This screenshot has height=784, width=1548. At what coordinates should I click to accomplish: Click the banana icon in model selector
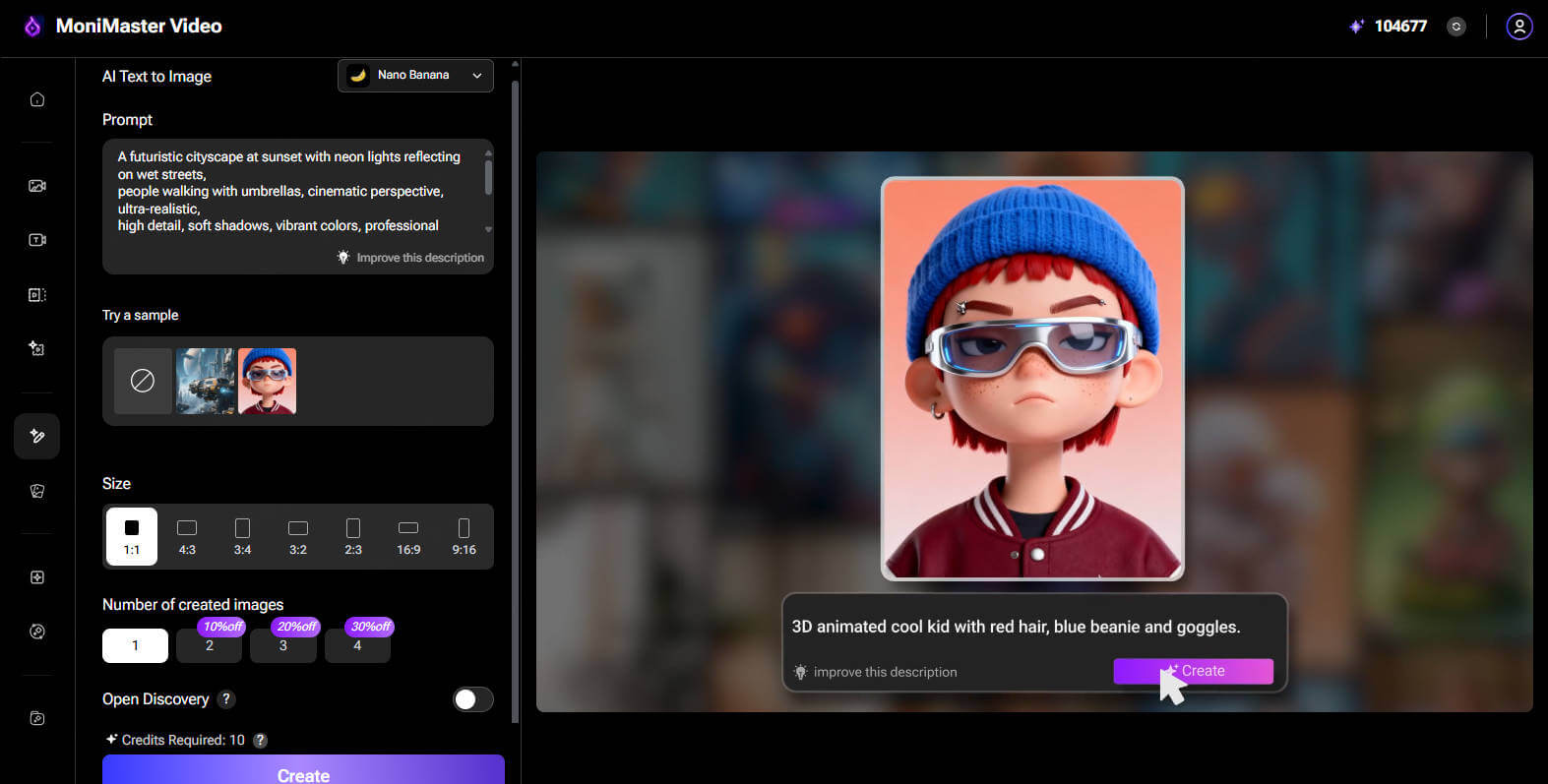click(358, 75)
